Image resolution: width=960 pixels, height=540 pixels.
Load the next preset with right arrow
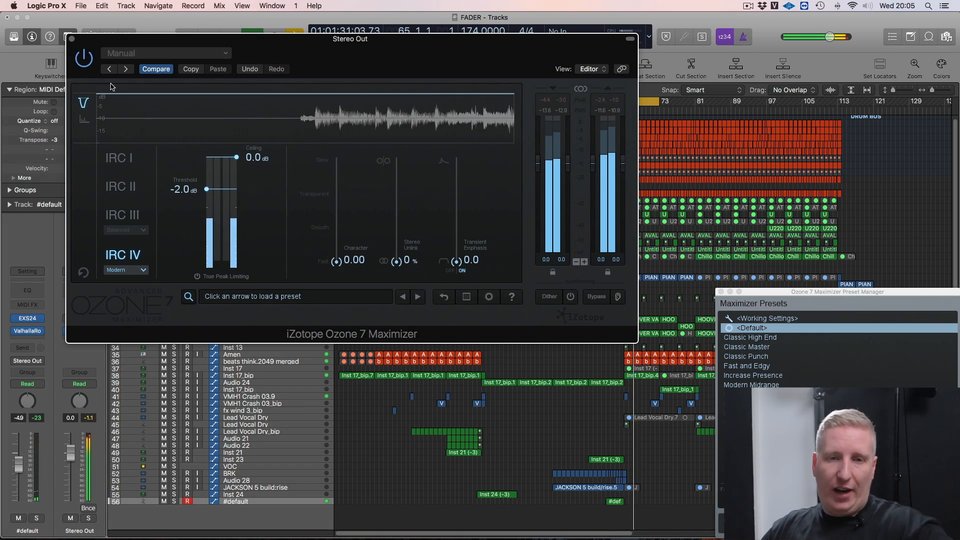[418, 296]
